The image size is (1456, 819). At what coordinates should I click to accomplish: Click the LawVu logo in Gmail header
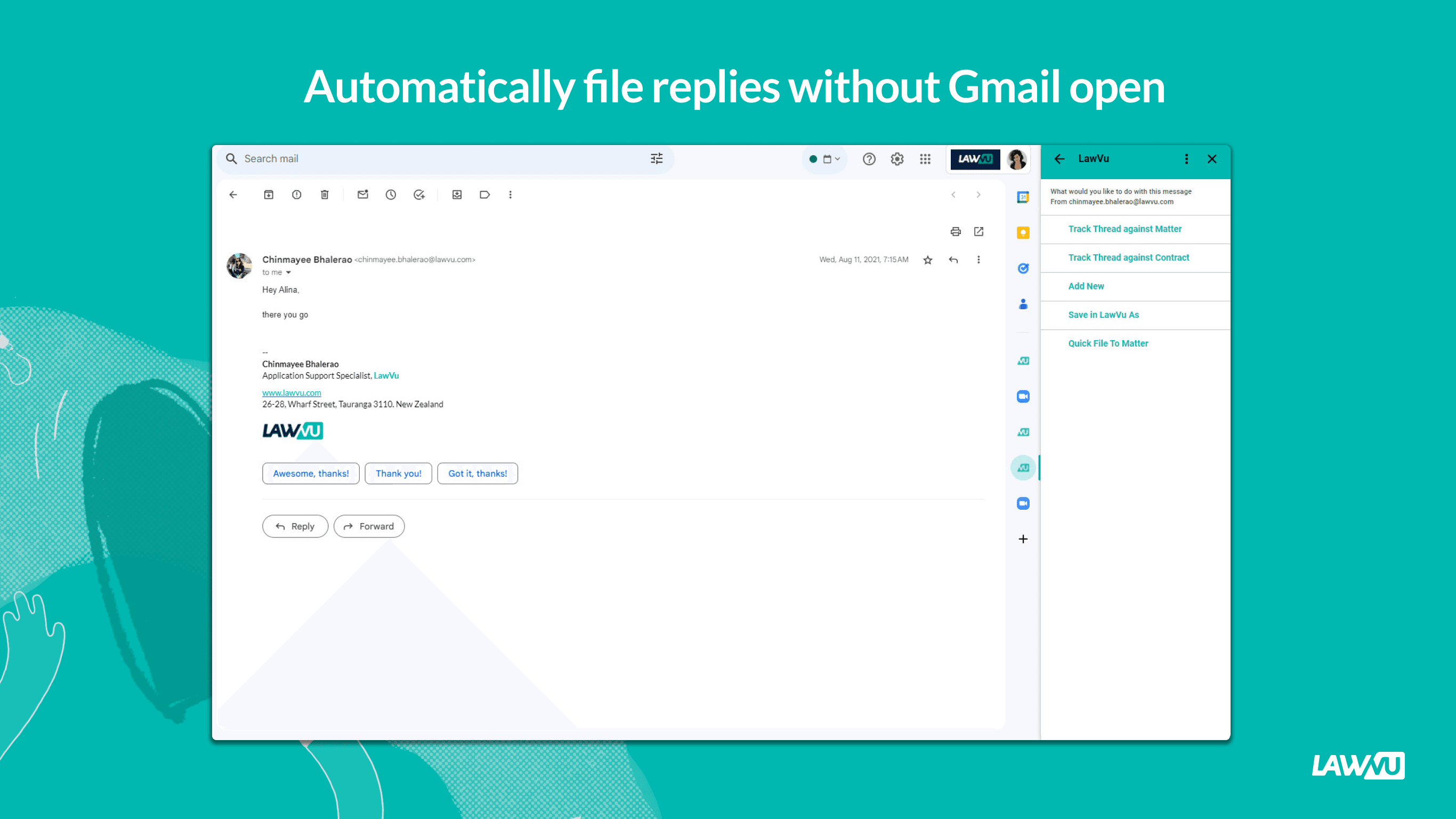pos(975,159)
